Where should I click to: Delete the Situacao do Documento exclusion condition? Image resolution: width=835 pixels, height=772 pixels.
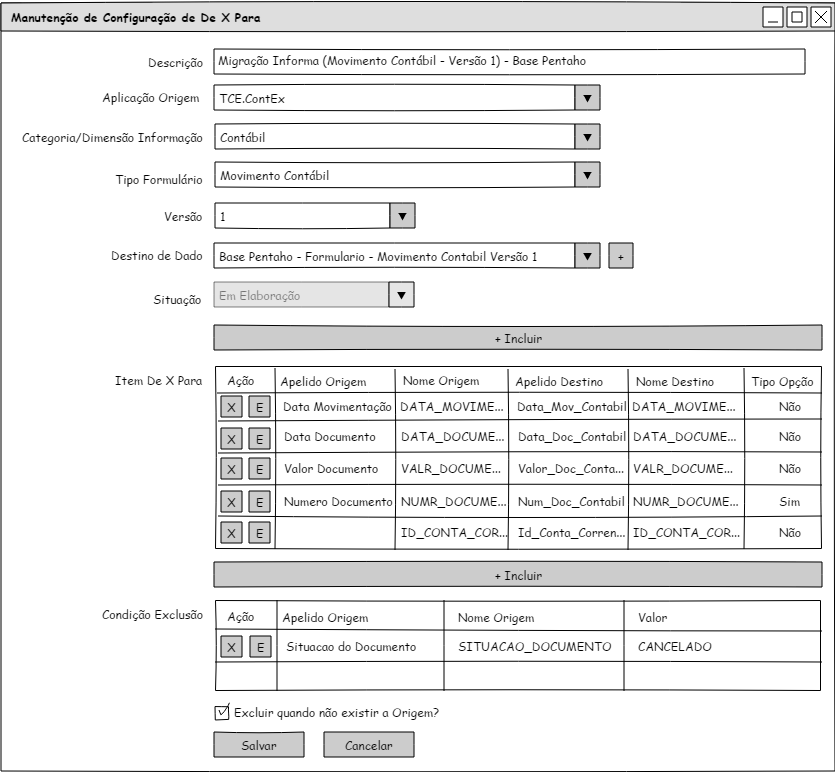[231, 647]
